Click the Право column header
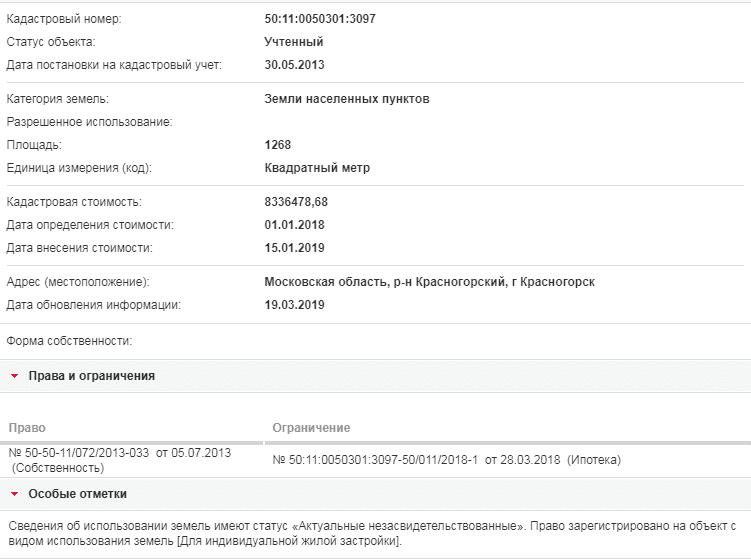The image size is (751, 559). (27, 428)
